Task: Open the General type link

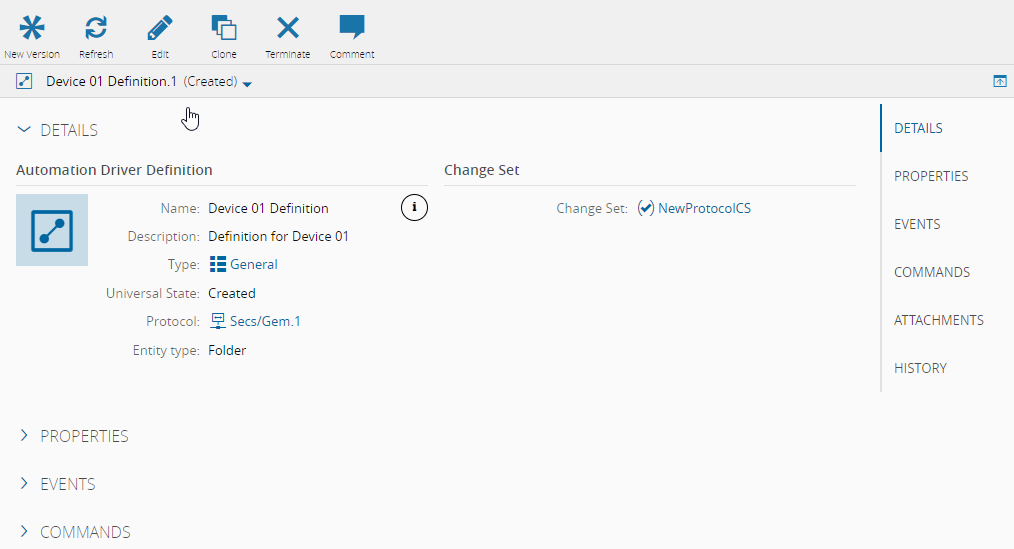Action: [254, 264]
